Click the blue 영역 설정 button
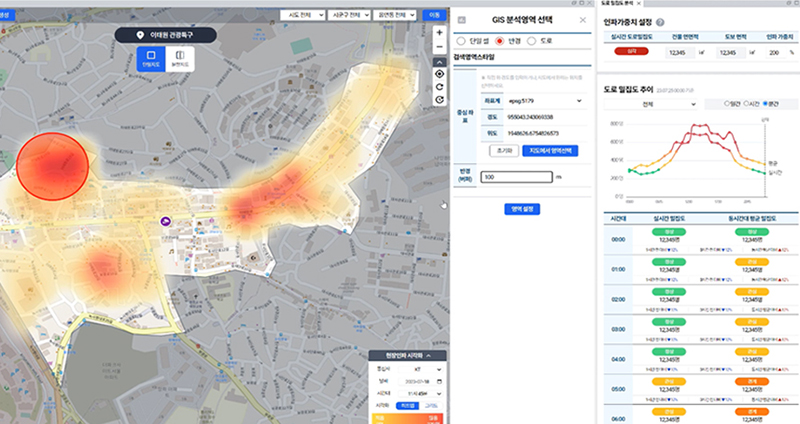800x424 pixels. [521, 209]
